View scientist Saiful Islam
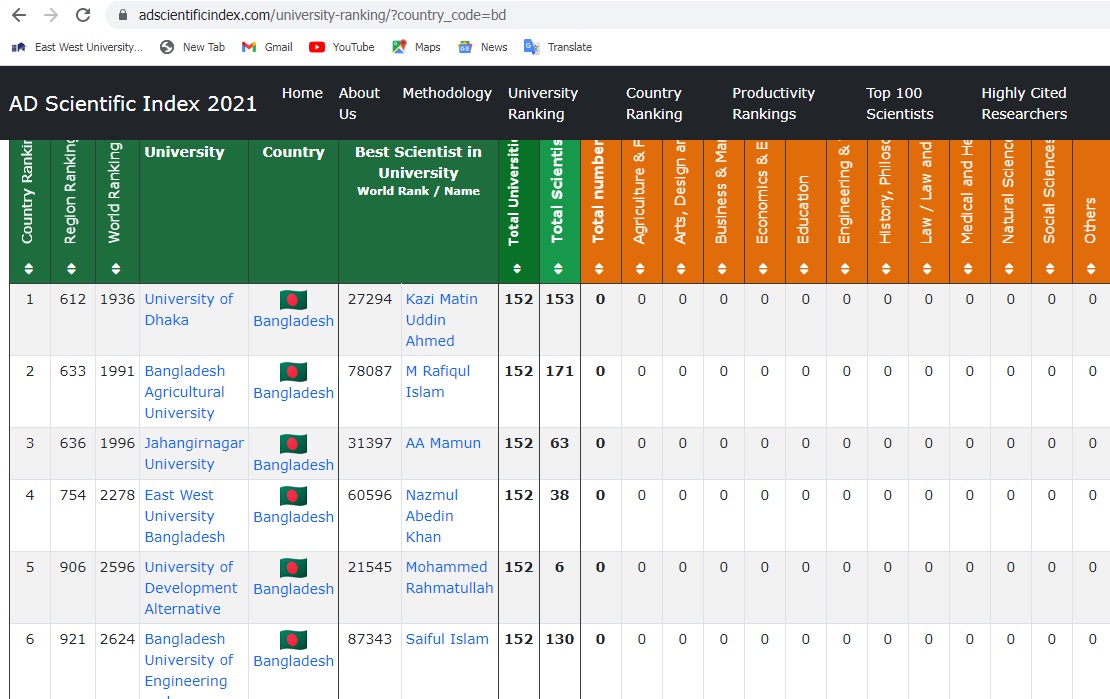 [447, 639]
